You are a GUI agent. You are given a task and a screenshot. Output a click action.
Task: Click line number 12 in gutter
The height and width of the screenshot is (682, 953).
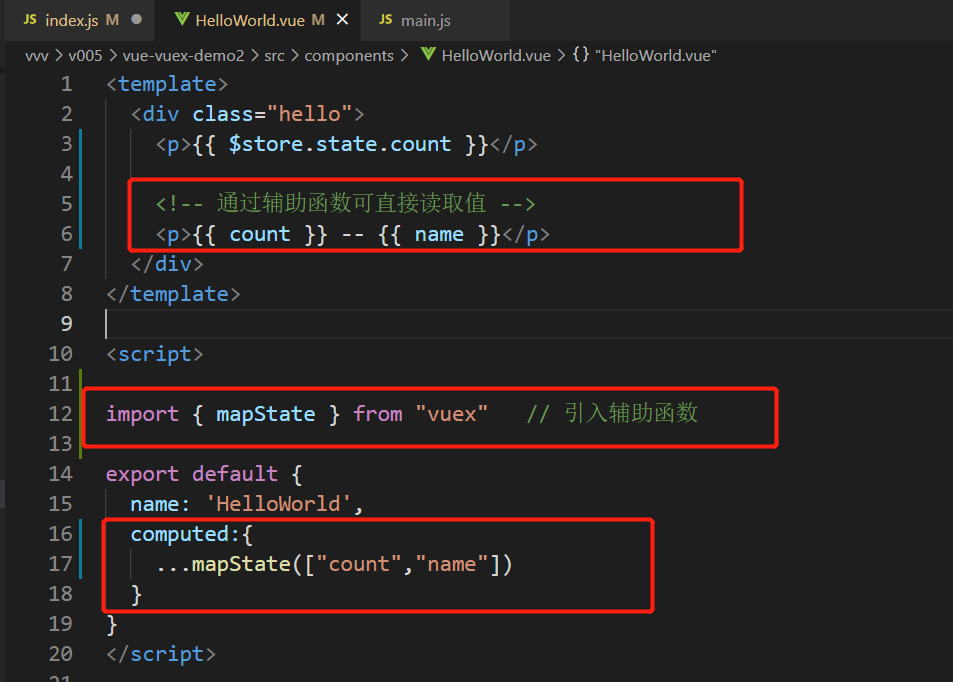pos(60,413)
